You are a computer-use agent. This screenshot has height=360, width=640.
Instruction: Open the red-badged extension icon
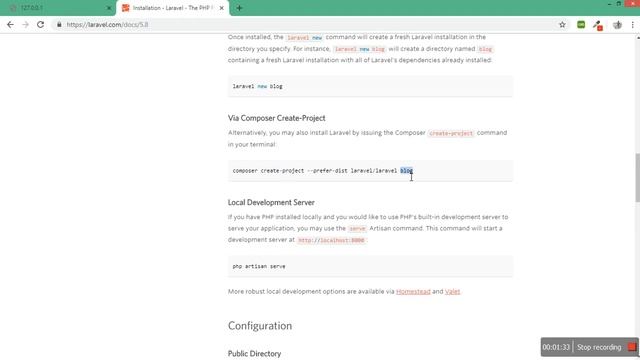pyautogui.click(x=598, y=25)
